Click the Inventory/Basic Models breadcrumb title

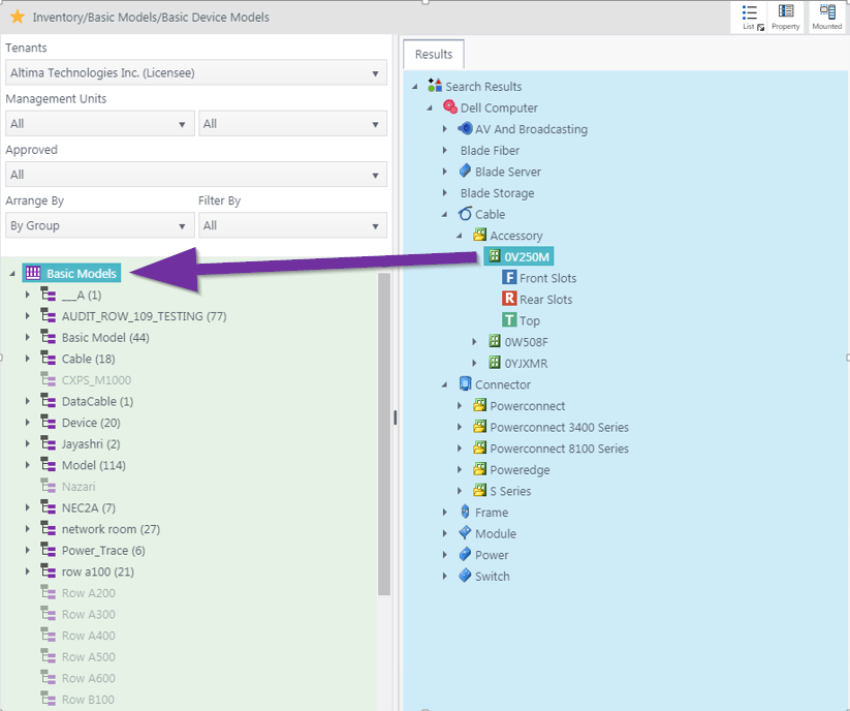pos(151,17)
